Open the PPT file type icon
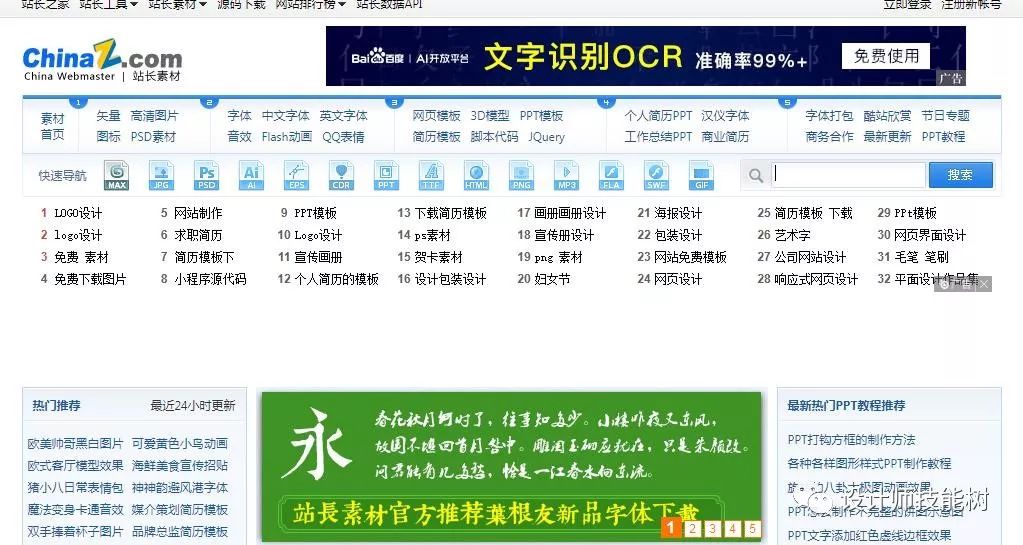Screen dimensions: 1023x545 386,175
